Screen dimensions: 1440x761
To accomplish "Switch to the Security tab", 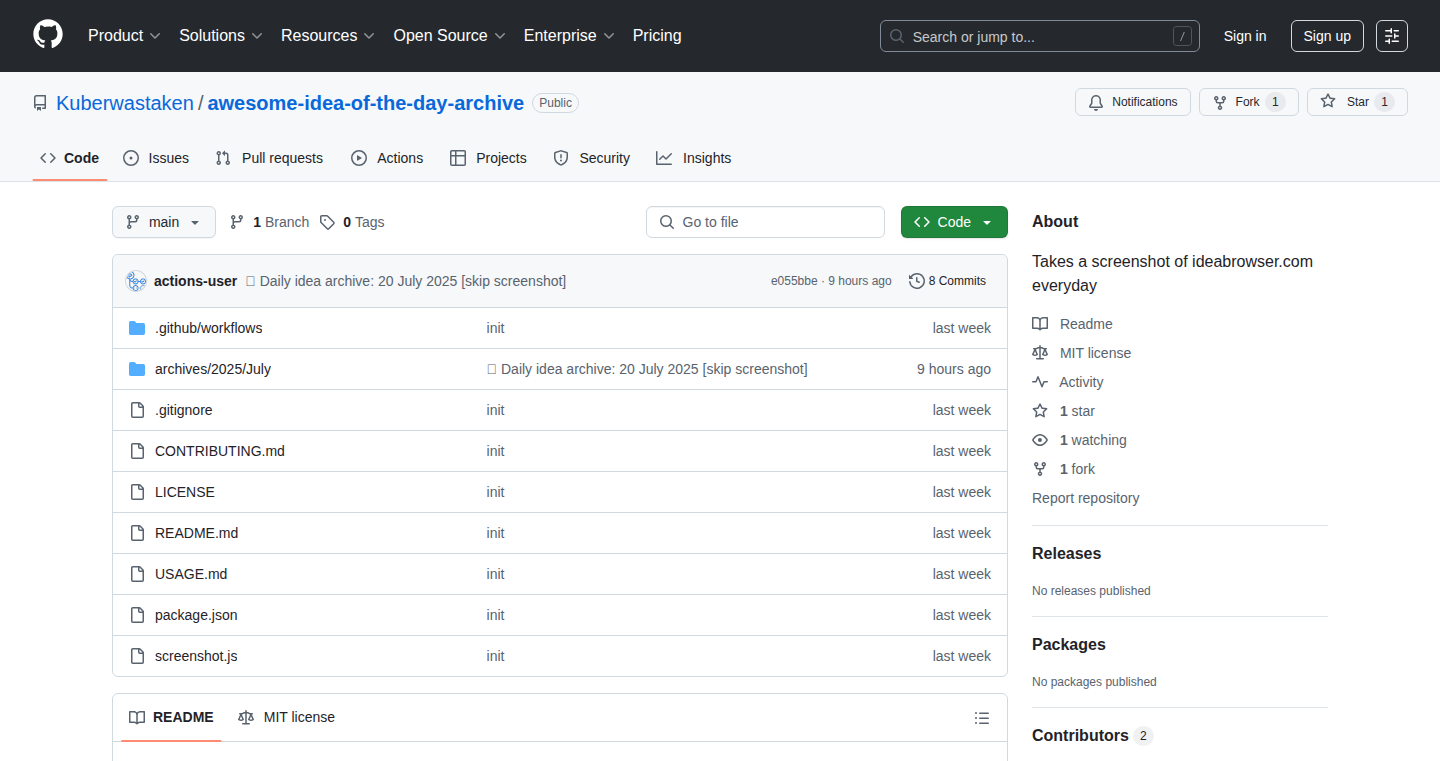I will [x=592, y=158].
